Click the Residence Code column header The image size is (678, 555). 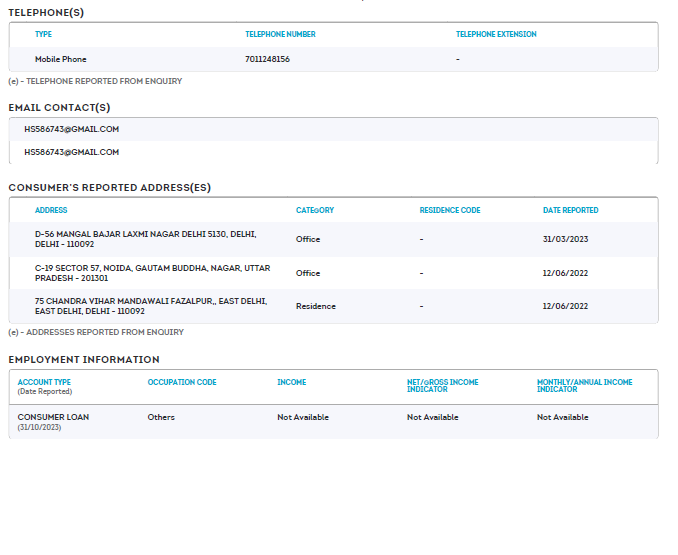coord(450,210)
